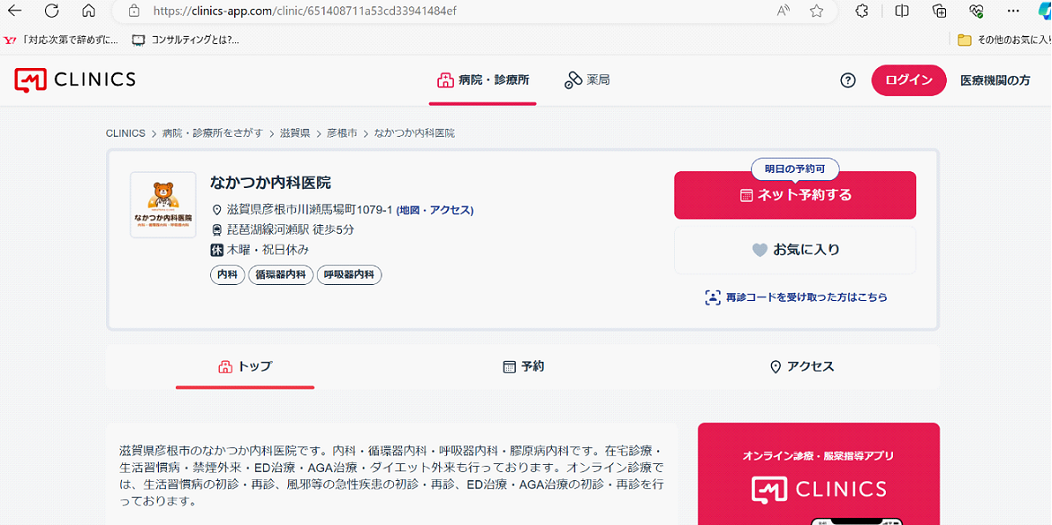Viewport: 1052px width, 525px height.
Task: Select 薬局 in the top navigation
Action: point(587,80)
